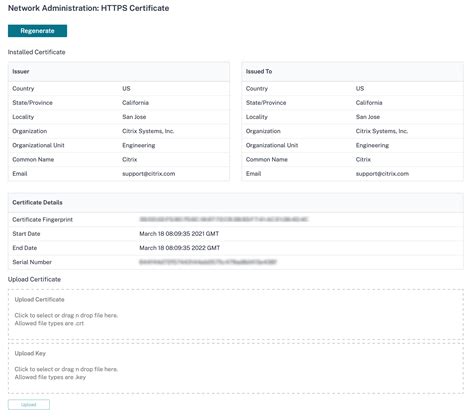Select End Date value March 18 2022
This screenshot has height=419, width=474.
(x=179, y=248)
